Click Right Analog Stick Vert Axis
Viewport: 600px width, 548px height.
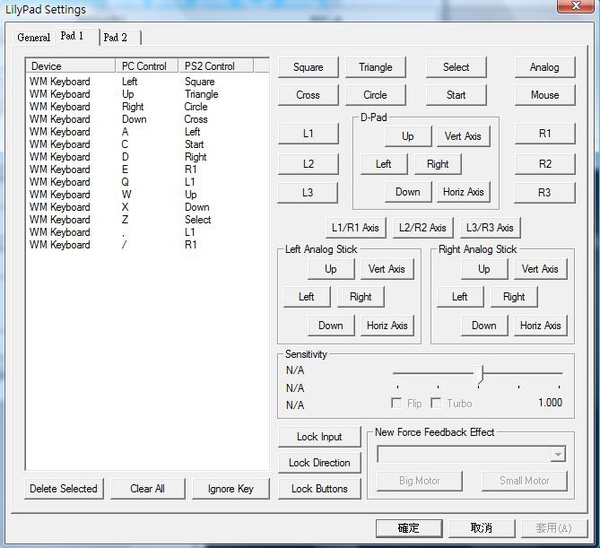(540, 269)
